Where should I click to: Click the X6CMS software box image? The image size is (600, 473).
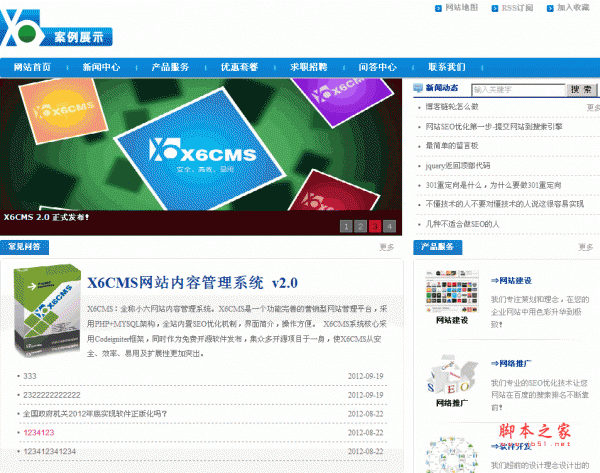(47, 310)
